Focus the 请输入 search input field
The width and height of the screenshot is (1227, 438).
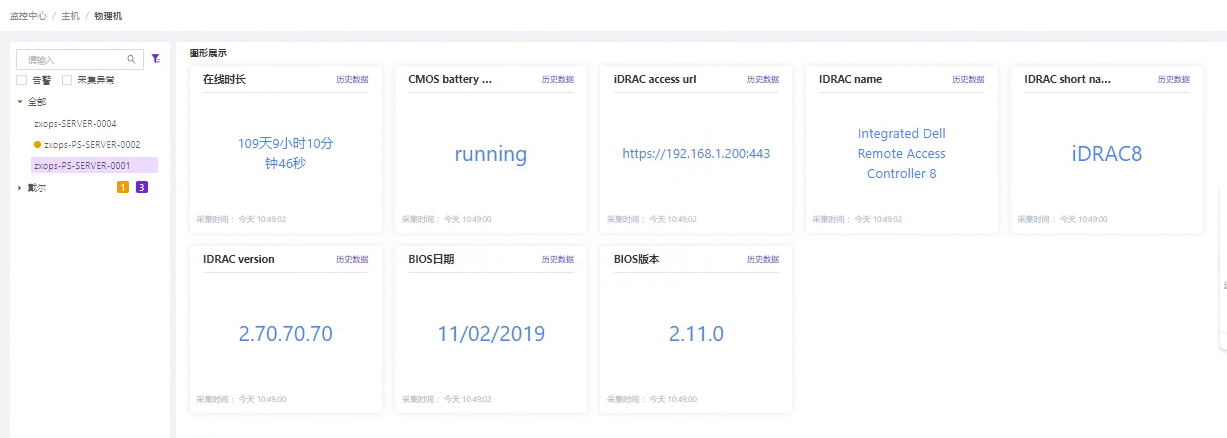click(72, 60)
